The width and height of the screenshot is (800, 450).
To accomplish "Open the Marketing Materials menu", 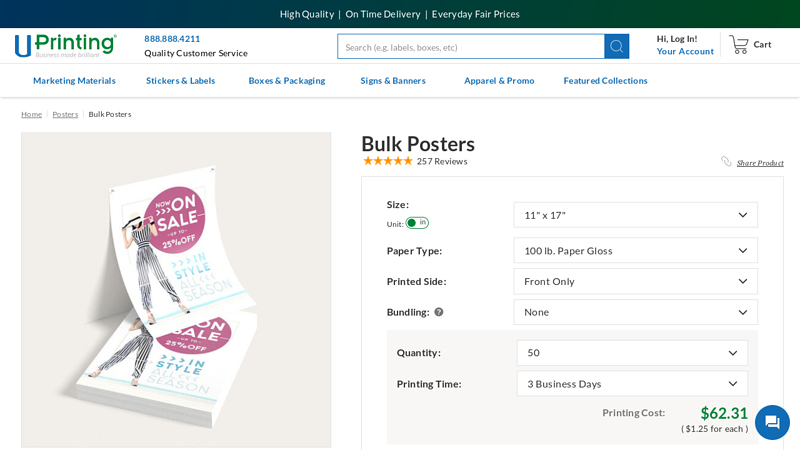I will coord(74,81).
